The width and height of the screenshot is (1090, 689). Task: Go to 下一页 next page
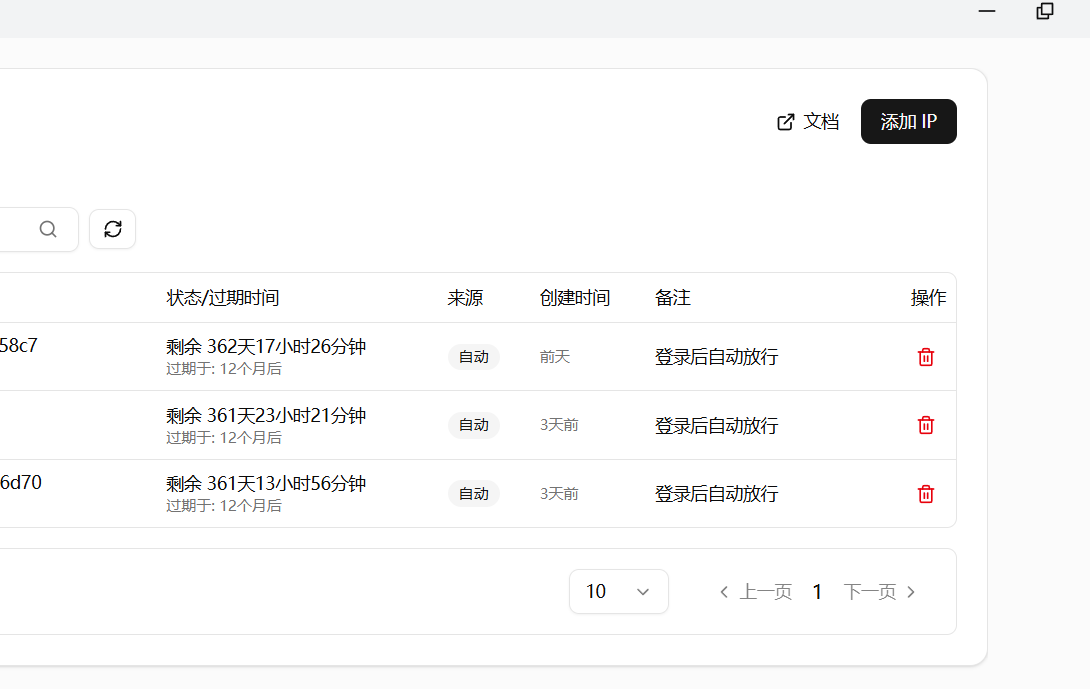[x=879, y=592]
